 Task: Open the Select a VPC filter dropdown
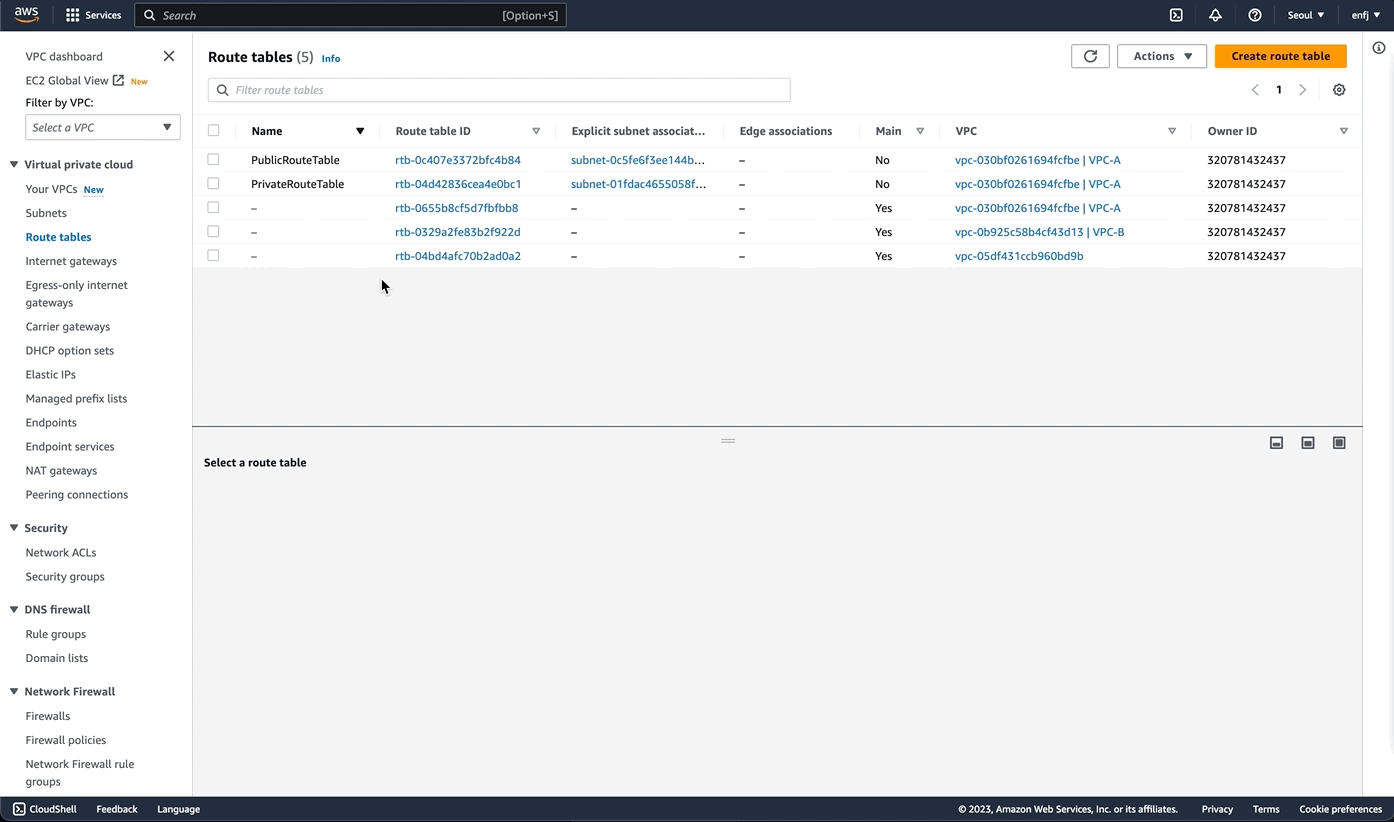click(x=103, y=127)
